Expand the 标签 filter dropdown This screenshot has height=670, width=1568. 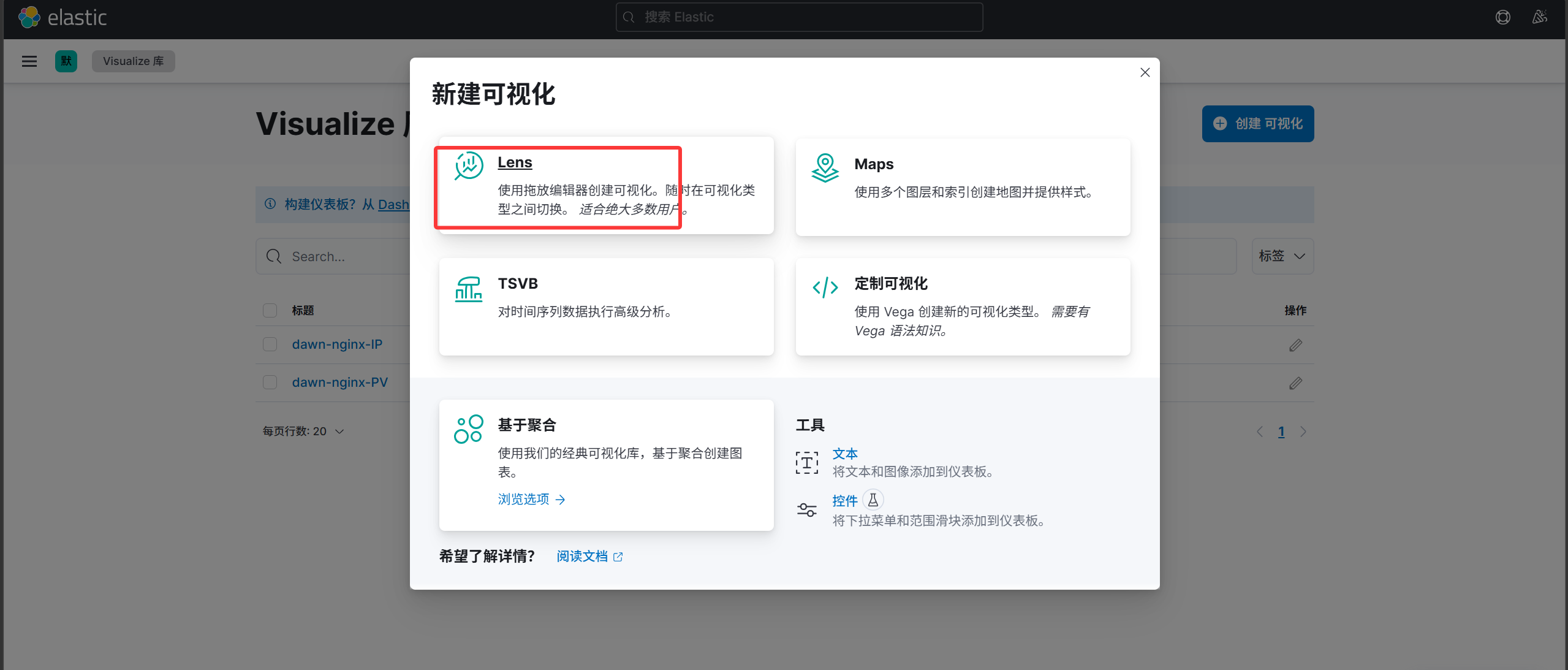(x=1282, y=256)
